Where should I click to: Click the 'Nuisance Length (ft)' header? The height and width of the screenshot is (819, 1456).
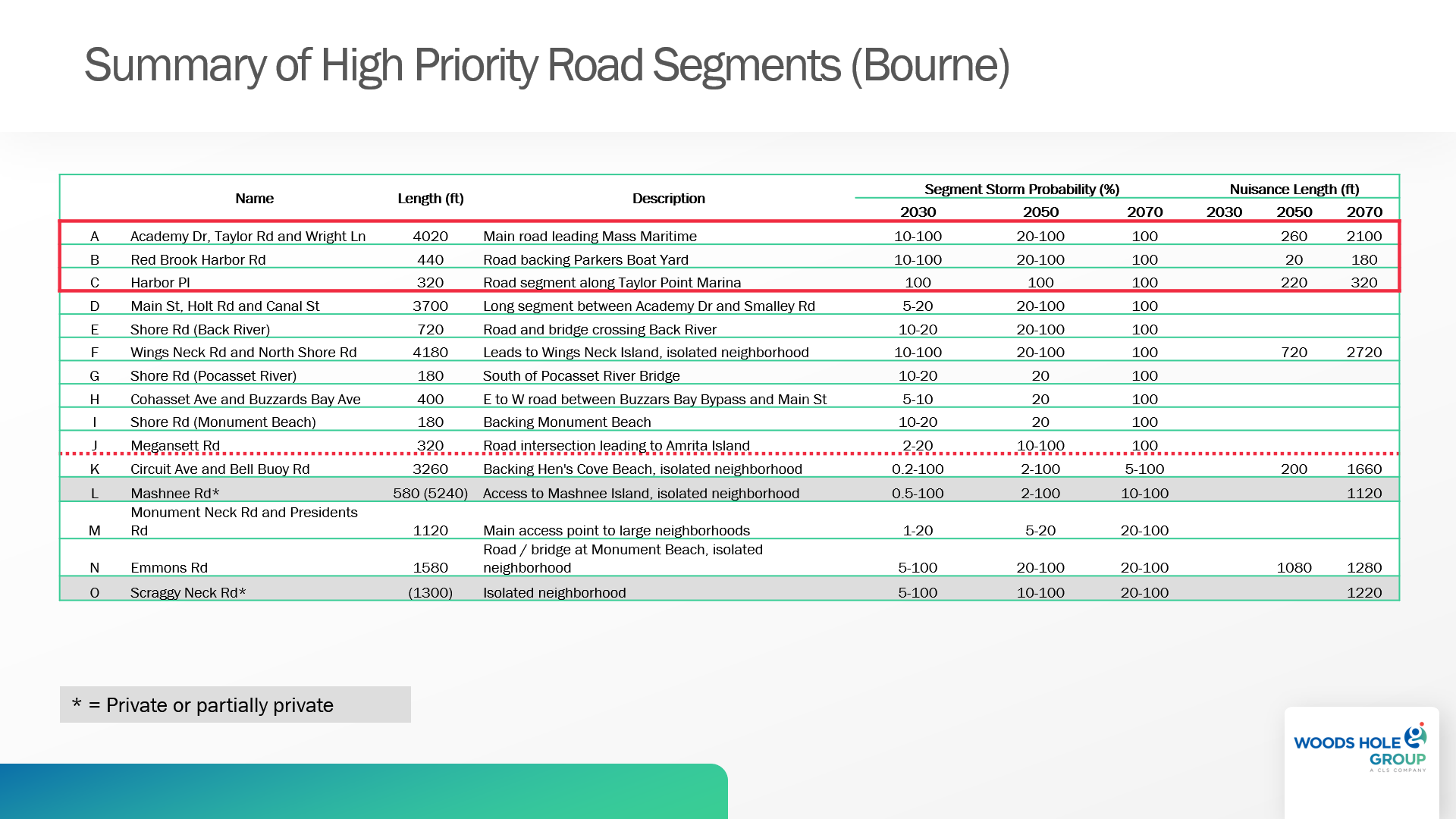point(1294,190)
